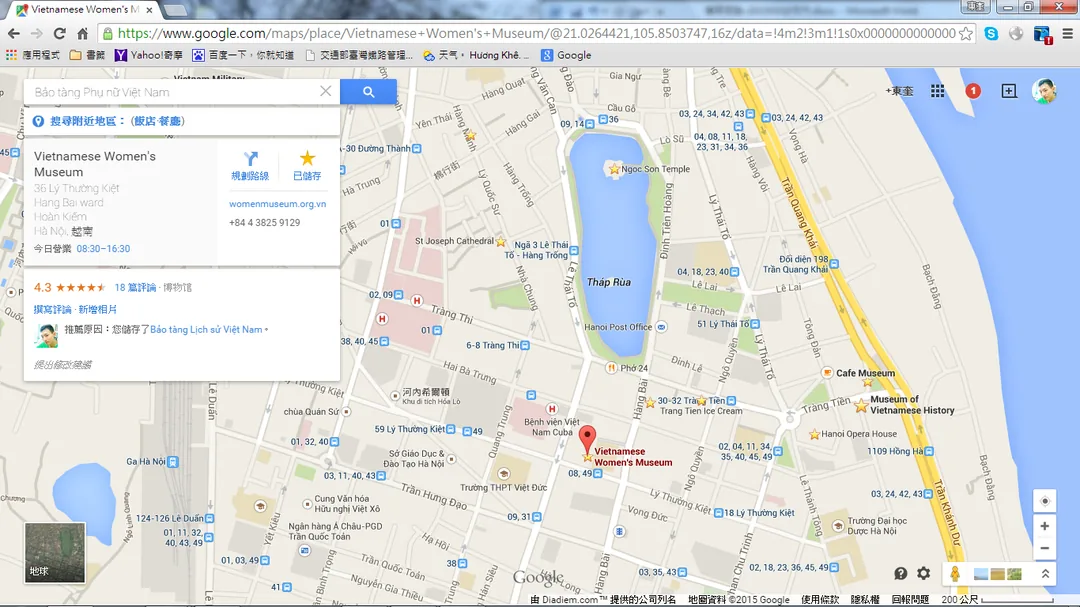Open the Chrome menu hamburger icon
The height and width of the screenshot is (607, 1080).
[1068, 33]
